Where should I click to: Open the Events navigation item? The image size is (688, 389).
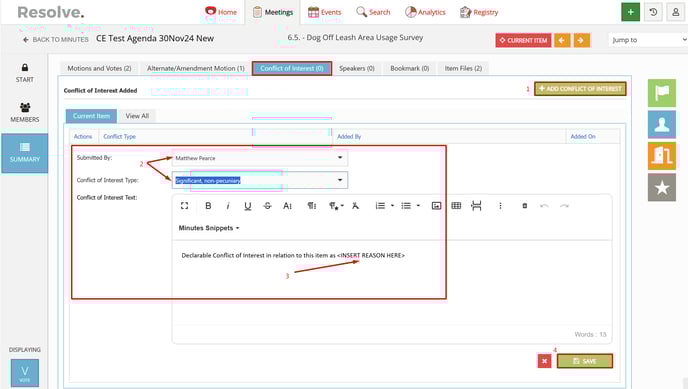324,12
